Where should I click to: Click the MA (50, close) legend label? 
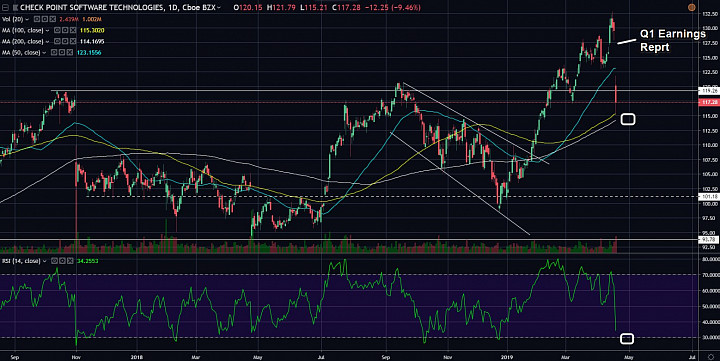(21, 52)
